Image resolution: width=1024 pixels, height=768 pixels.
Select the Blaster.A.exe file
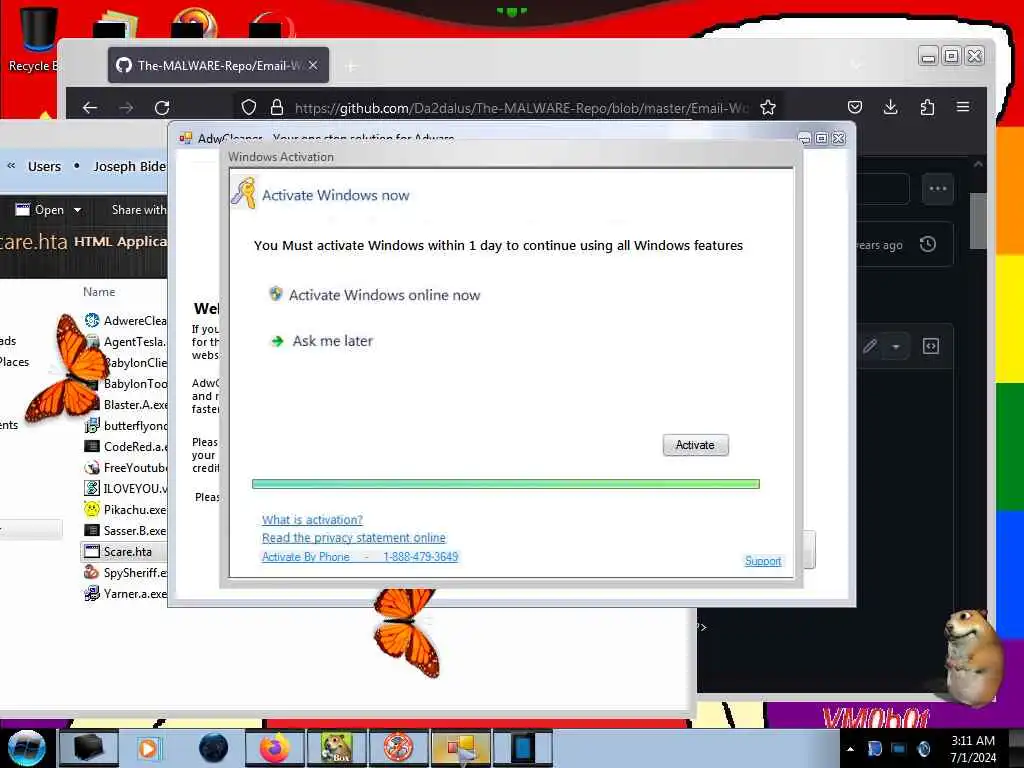point(125,404)
